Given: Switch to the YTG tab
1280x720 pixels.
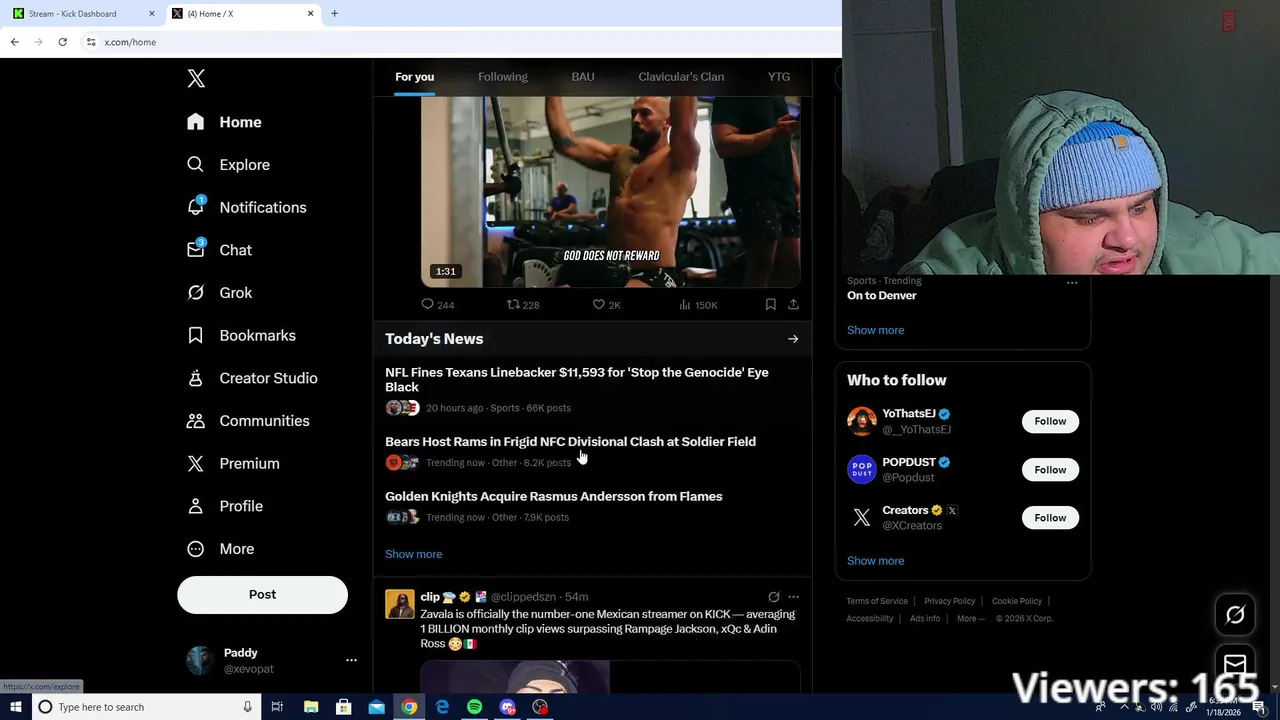Looking at the screenshot, I should pyautogui.click(x=779, y=77).
